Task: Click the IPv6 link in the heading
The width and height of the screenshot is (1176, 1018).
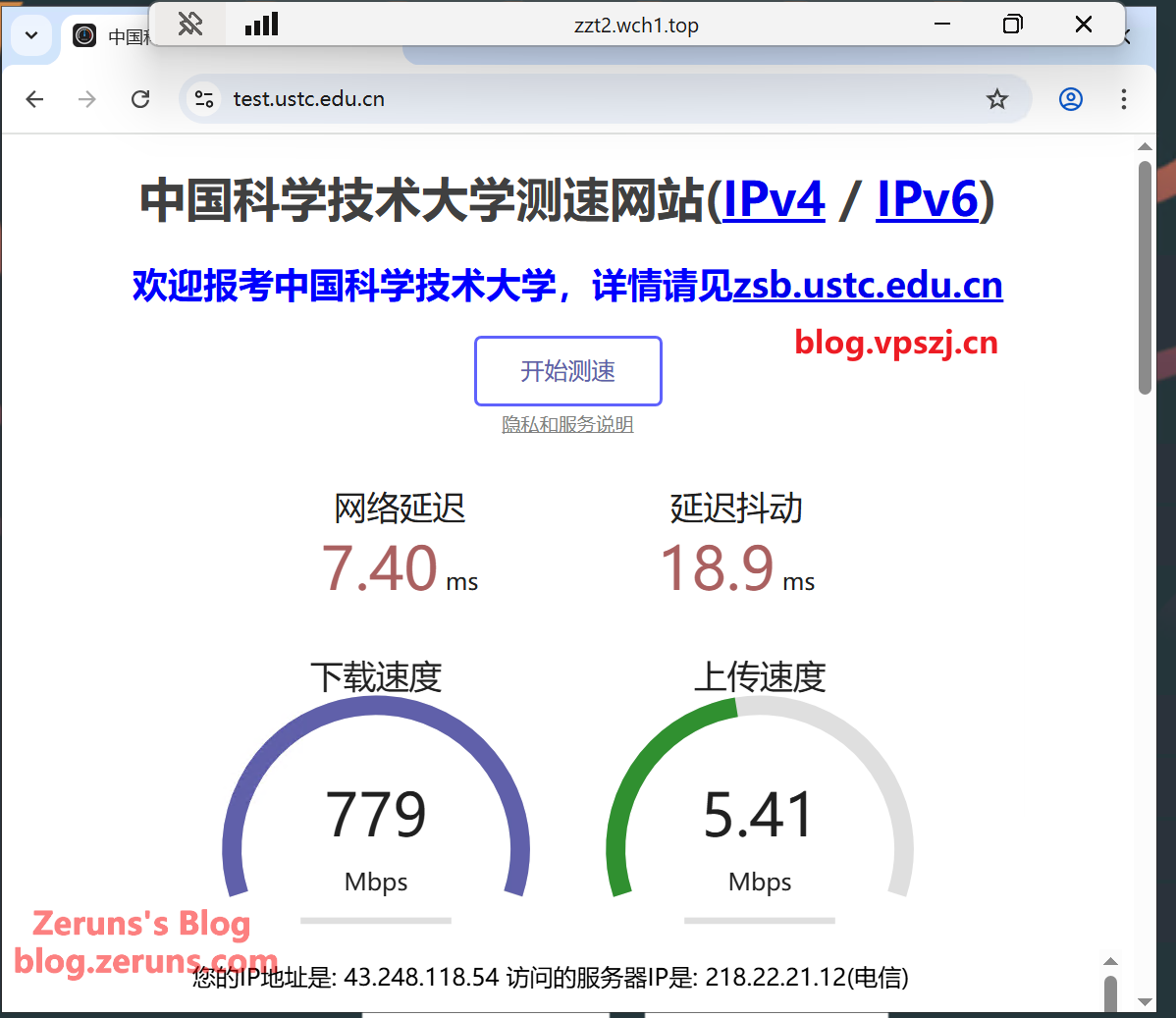Action: (x=927, y=199)
